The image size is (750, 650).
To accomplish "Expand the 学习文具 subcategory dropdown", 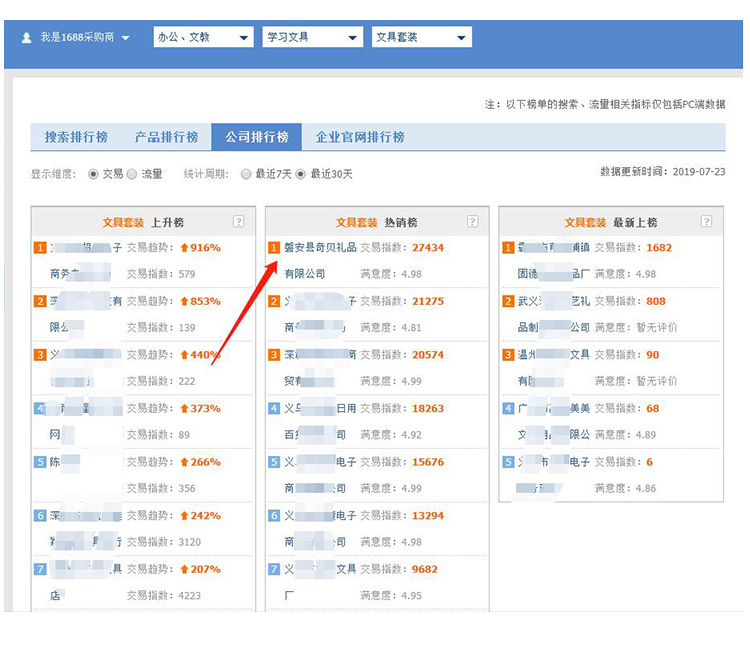I will click(x=312, y=37).
